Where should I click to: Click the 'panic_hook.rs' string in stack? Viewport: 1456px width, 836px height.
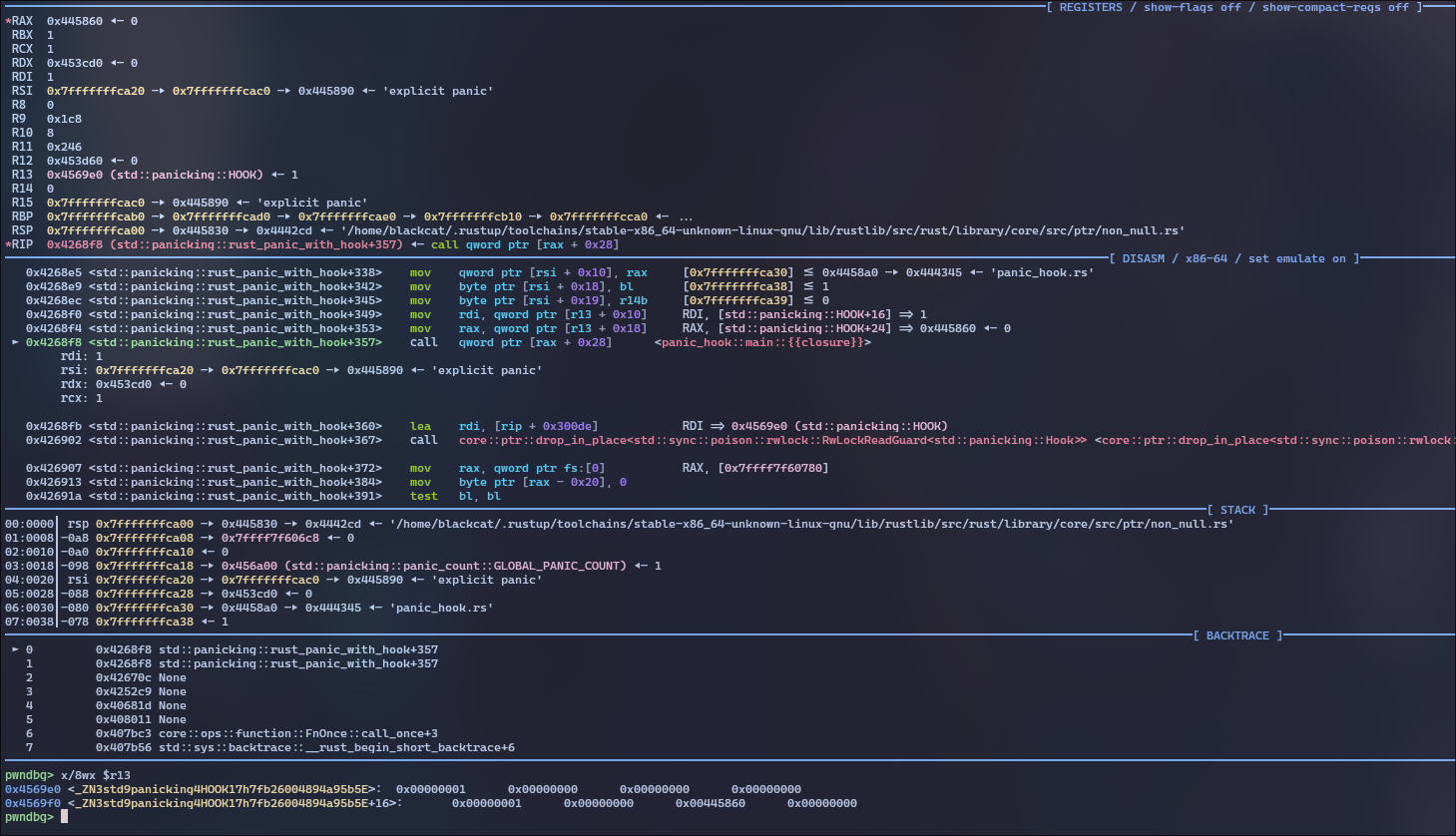click(x=441, y=608)
